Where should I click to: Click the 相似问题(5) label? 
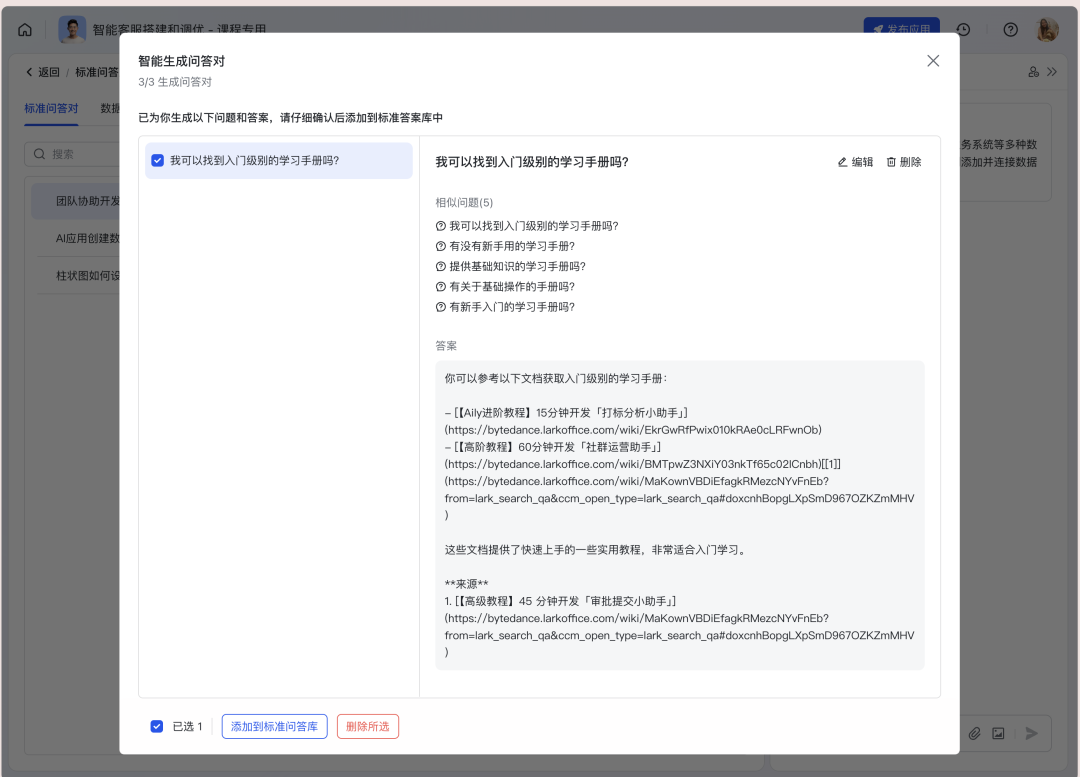click(464, 203)
